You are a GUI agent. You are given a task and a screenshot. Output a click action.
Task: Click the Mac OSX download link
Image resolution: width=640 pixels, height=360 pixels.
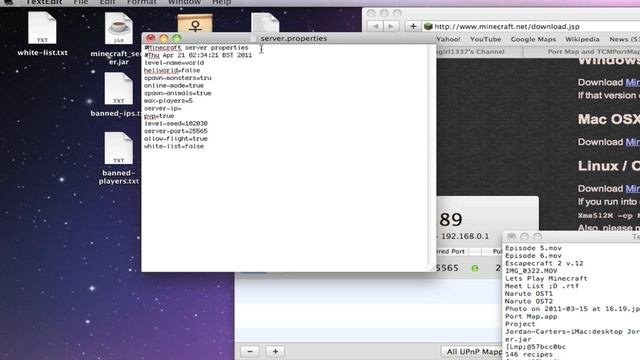[x=632, y=142]
